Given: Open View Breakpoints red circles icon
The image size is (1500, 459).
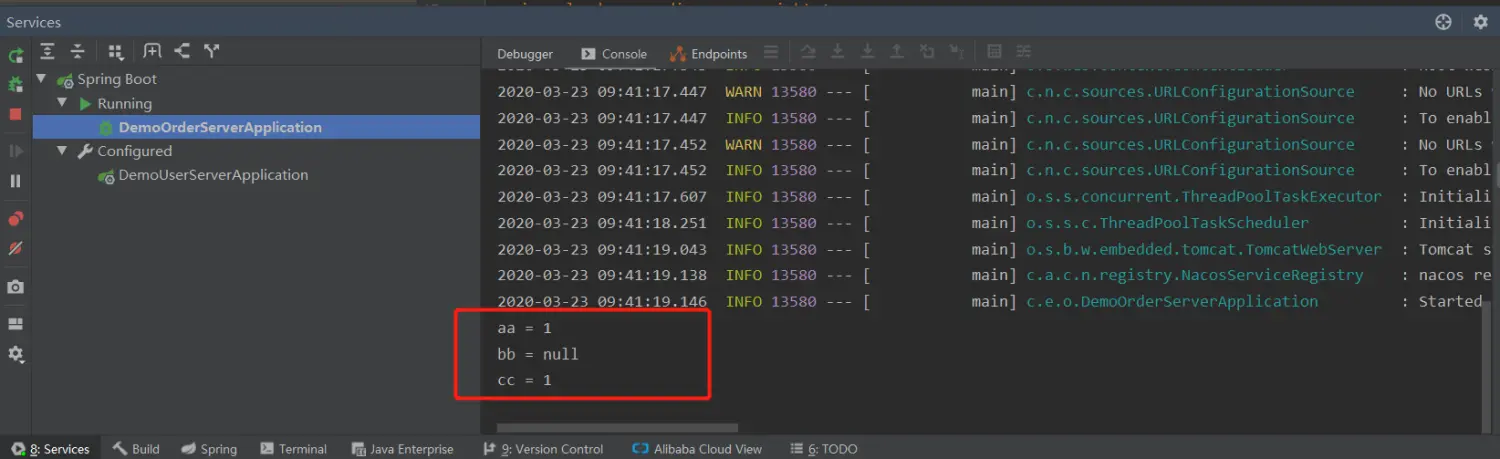Looking at the screenshot, I should point(16,219).
